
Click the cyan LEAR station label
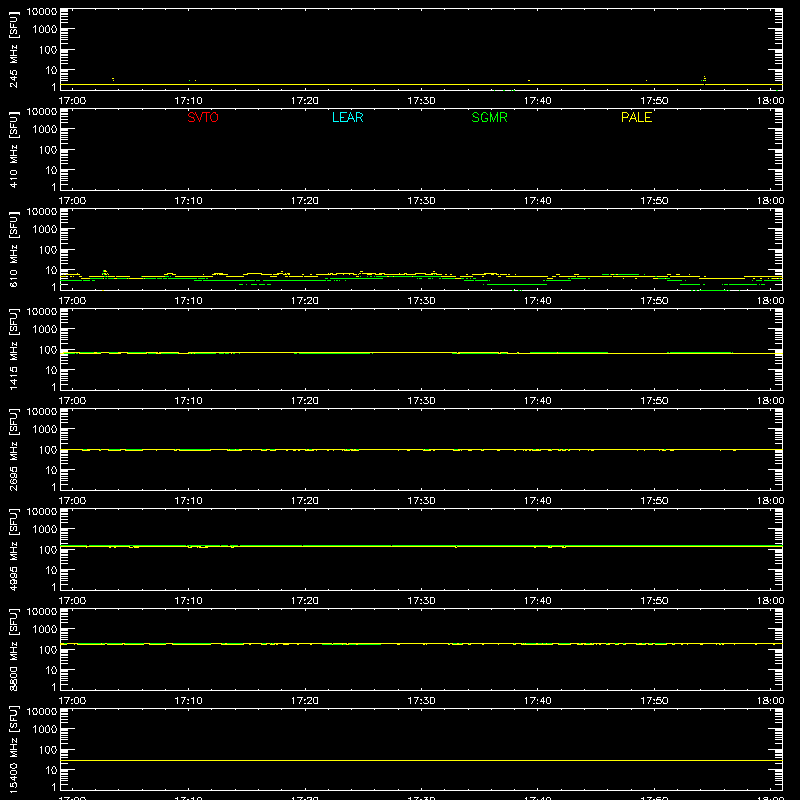tap(347, 117)
